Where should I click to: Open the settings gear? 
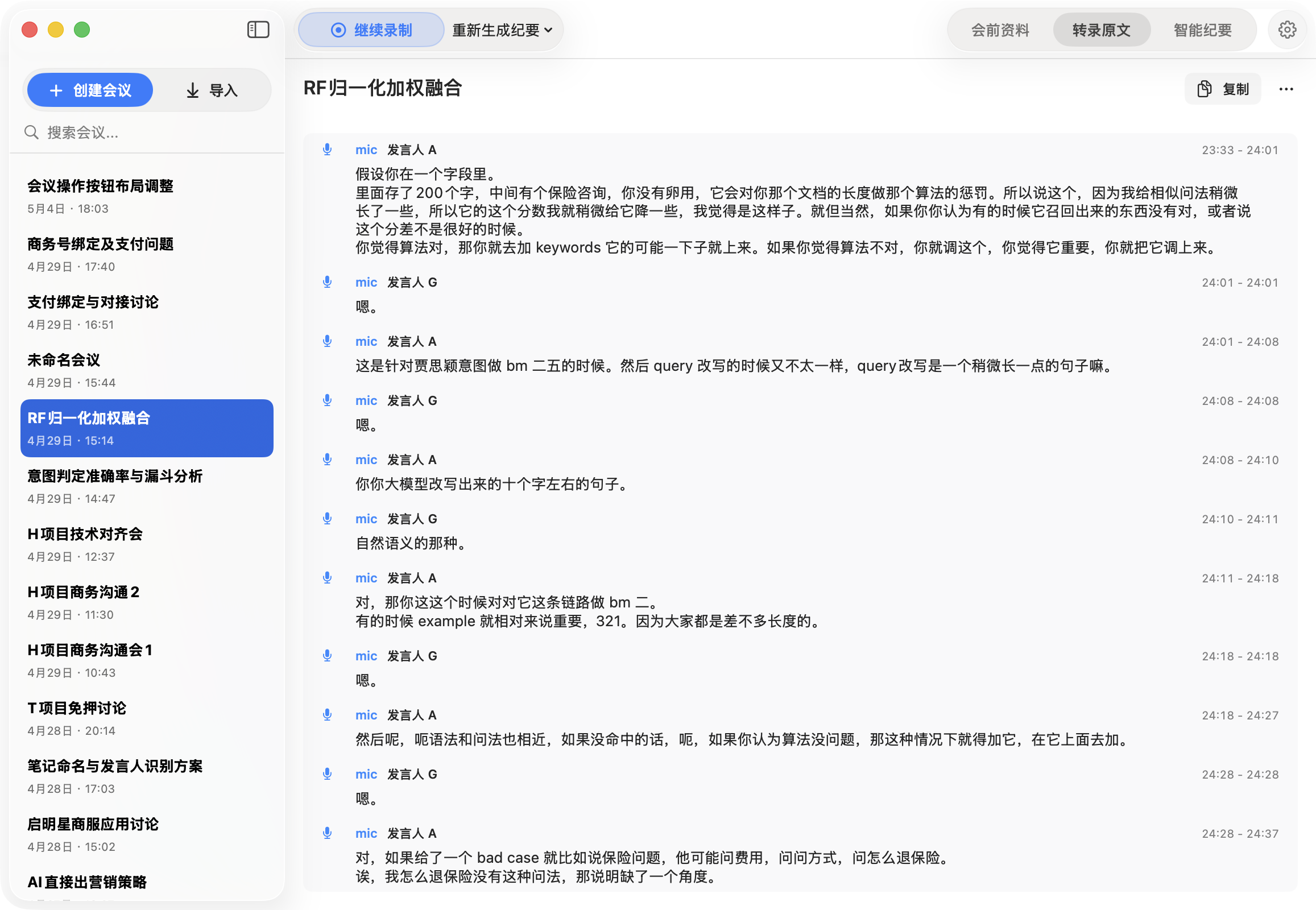pos(1286,30)
